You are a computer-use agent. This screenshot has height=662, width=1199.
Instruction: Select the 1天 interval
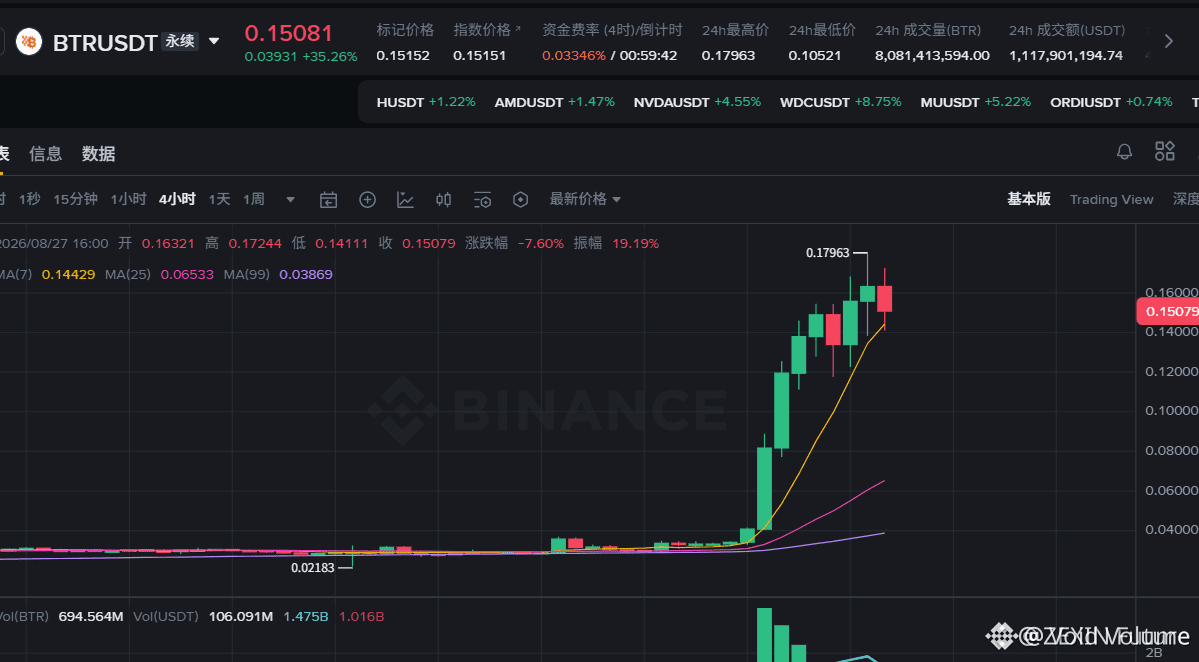(x=219, y=200)
